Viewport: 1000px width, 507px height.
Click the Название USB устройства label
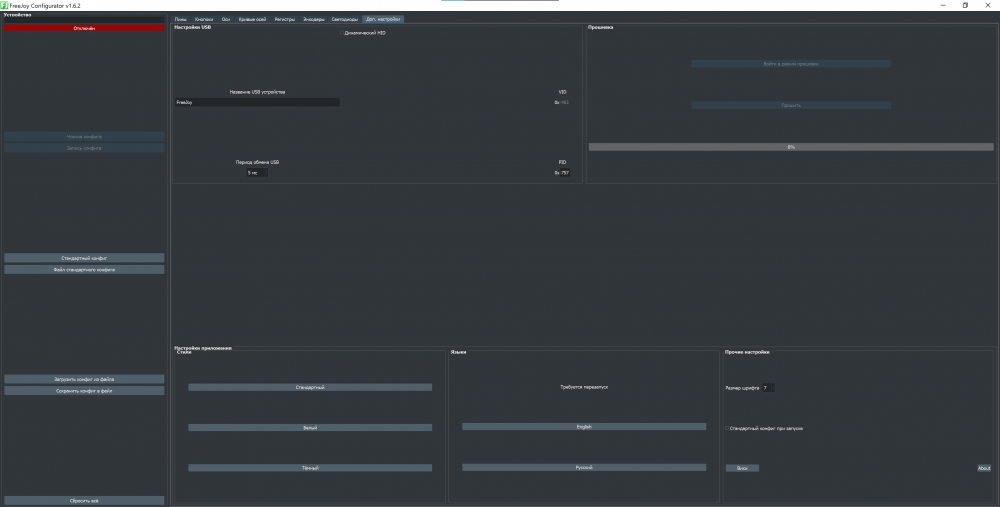pyautogui.click(x=257, y=92)
